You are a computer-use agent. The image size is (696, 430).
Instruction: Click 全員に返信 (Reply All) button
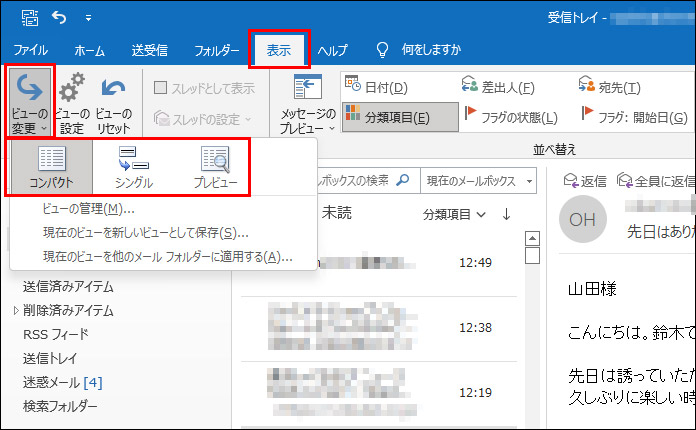658,181
